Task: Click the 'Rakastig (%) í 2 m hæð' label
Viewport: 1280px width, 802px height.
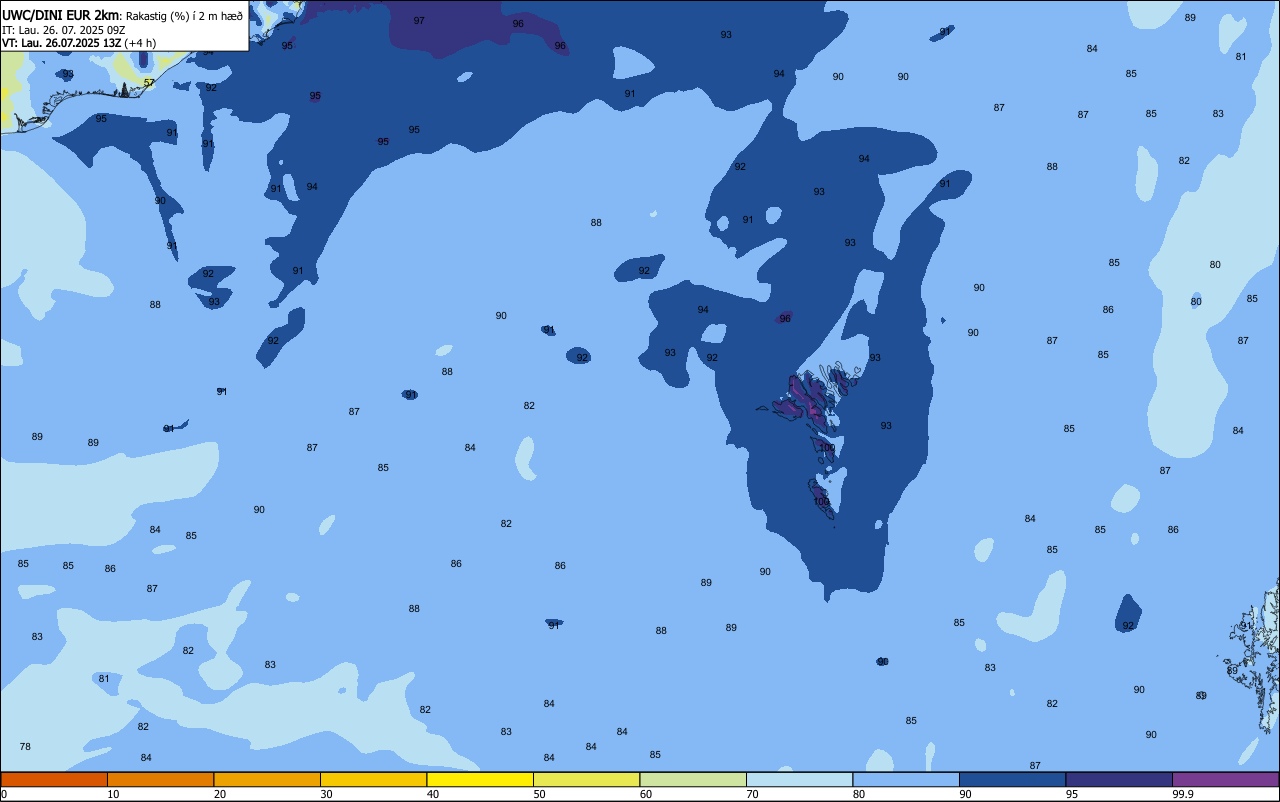Action: [x=184, y=16]
